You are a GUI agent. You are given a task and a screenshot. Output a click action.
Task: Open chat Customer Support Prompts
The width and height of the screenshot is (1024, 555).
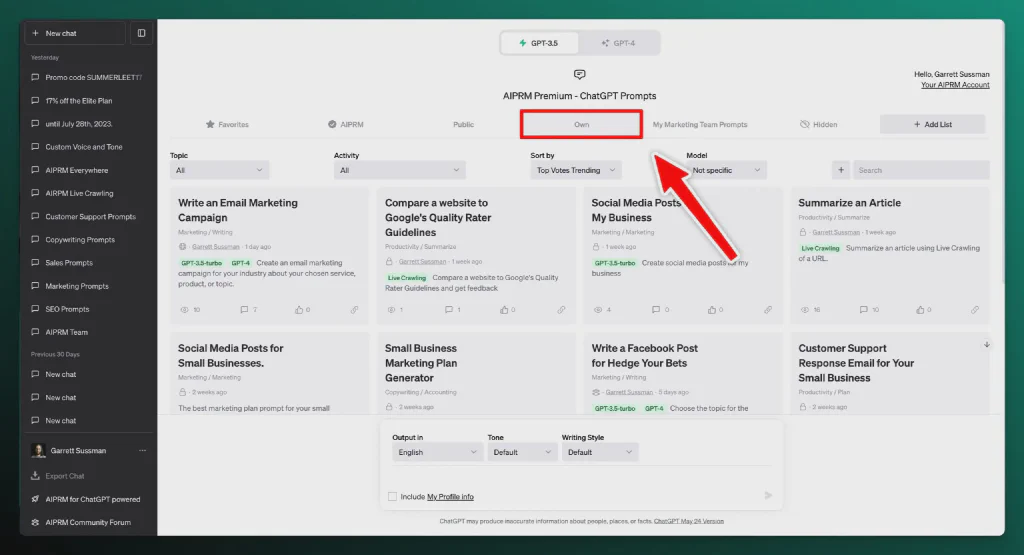88,216
